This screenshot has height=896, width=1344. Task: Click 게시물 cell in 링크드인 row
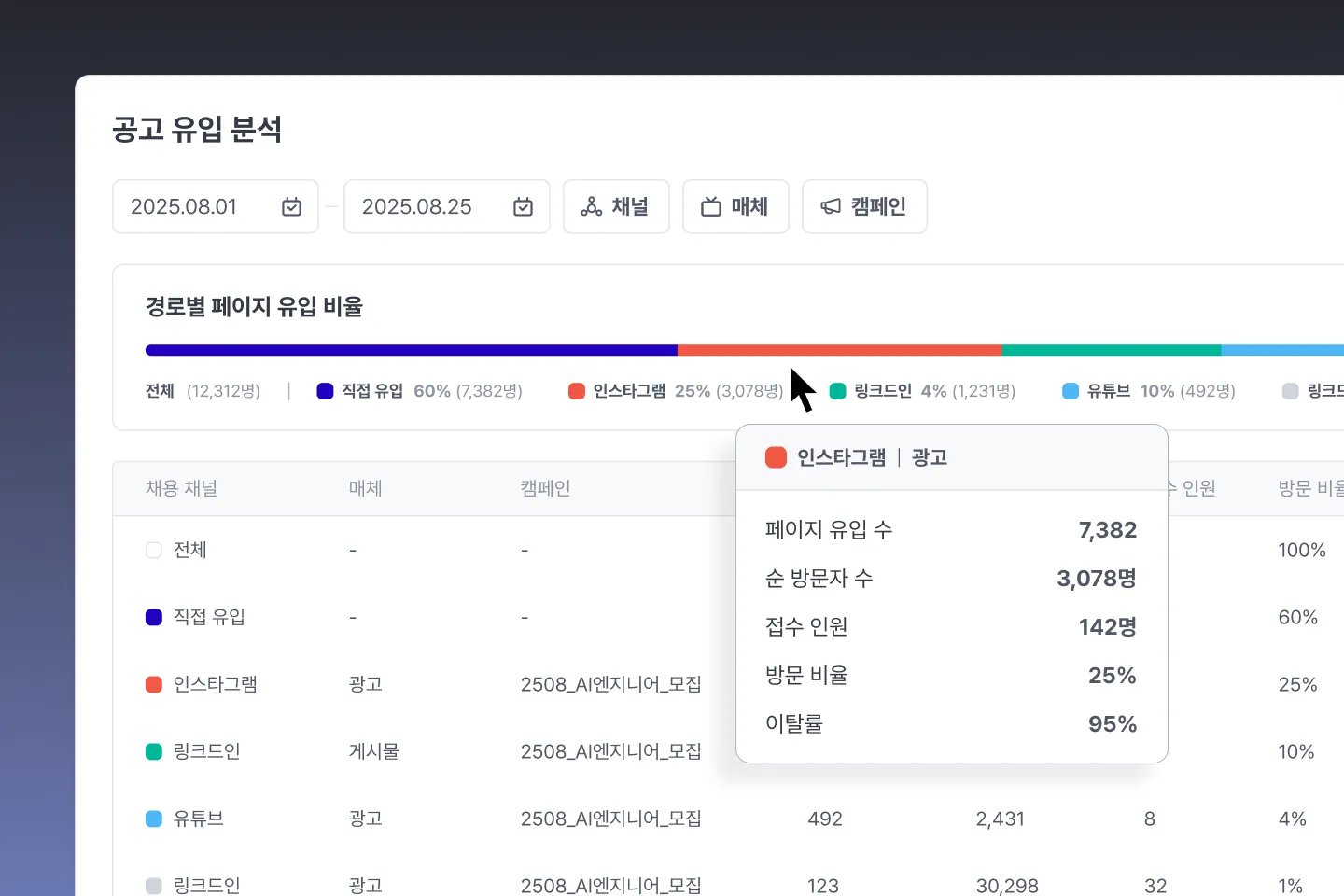374,751
